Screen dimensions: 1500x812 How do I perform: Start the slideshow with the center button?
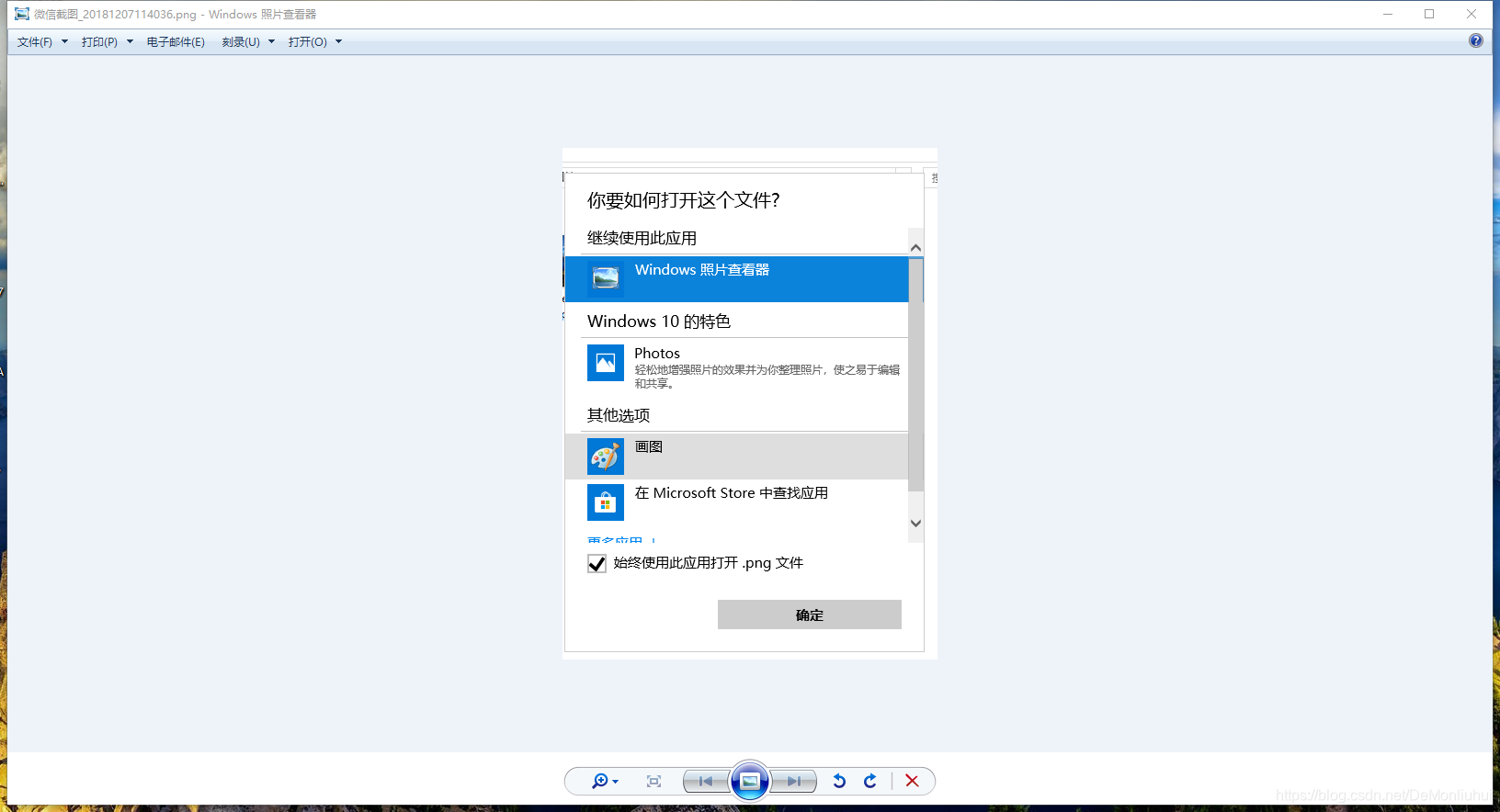click(x=750, y=781)
